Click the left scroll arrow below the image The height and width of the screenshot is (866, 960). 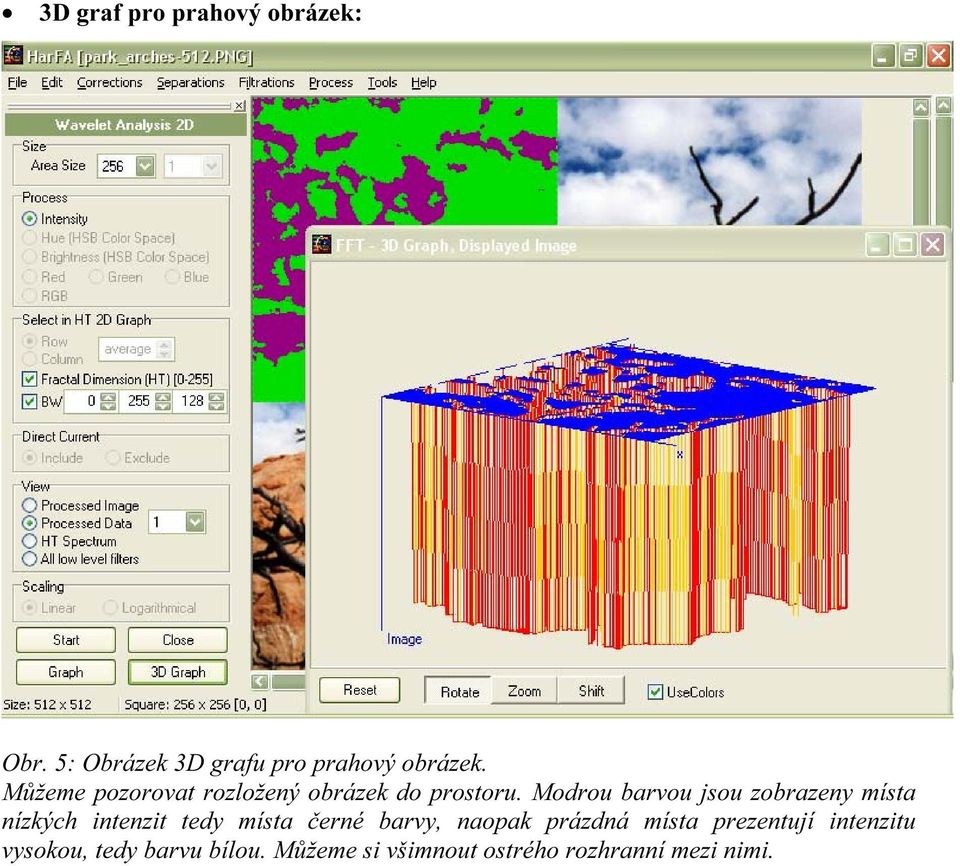(x=260, y=681)
